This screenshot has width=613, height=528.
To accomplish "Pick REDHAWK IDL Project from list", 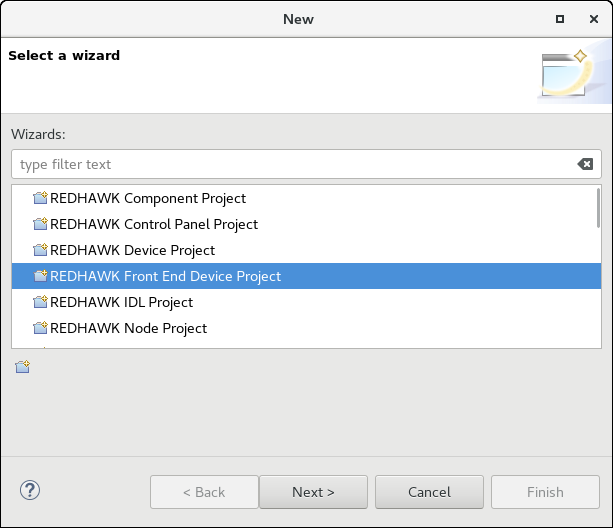I will click(x=121, y=302).
